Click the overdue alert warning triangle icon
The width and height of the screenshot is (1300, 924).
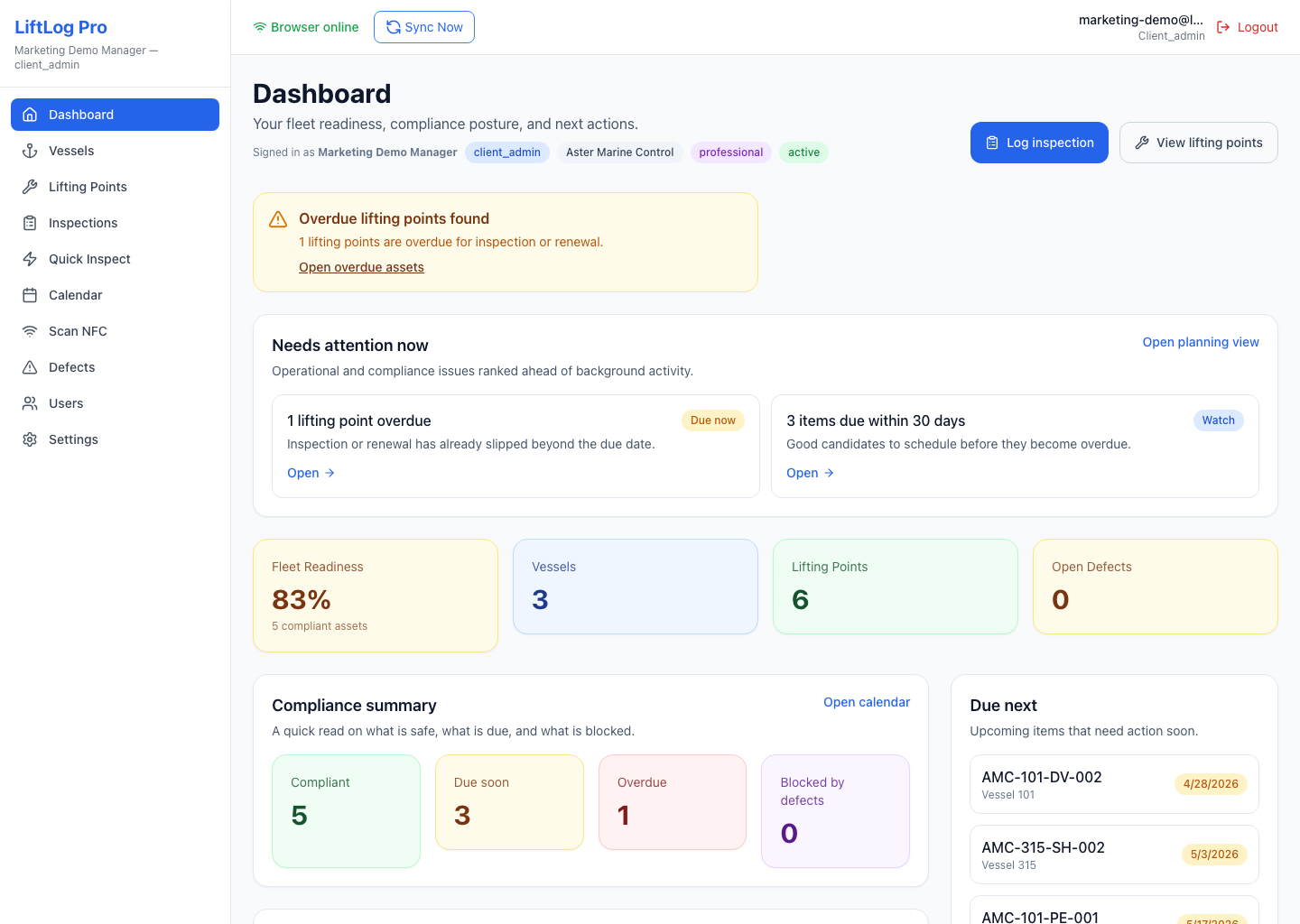click(x=278, y=219)
